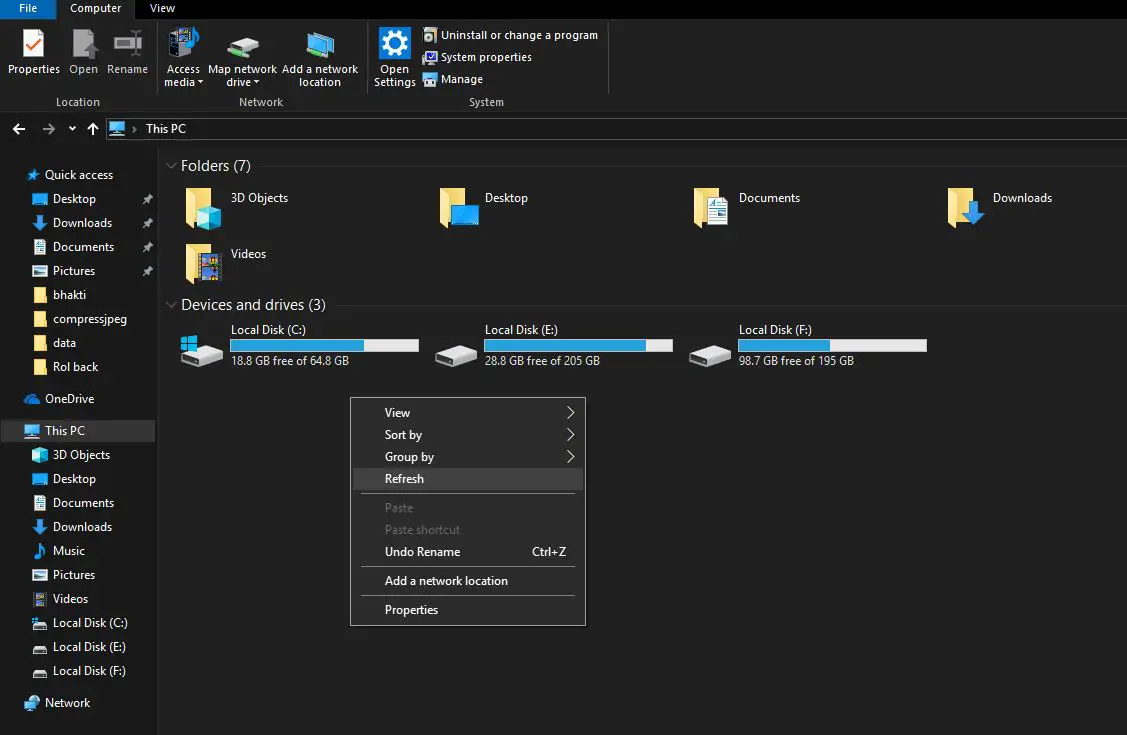
Task: Open compressjpeg folder in sidebar
Action: [89, 319]
